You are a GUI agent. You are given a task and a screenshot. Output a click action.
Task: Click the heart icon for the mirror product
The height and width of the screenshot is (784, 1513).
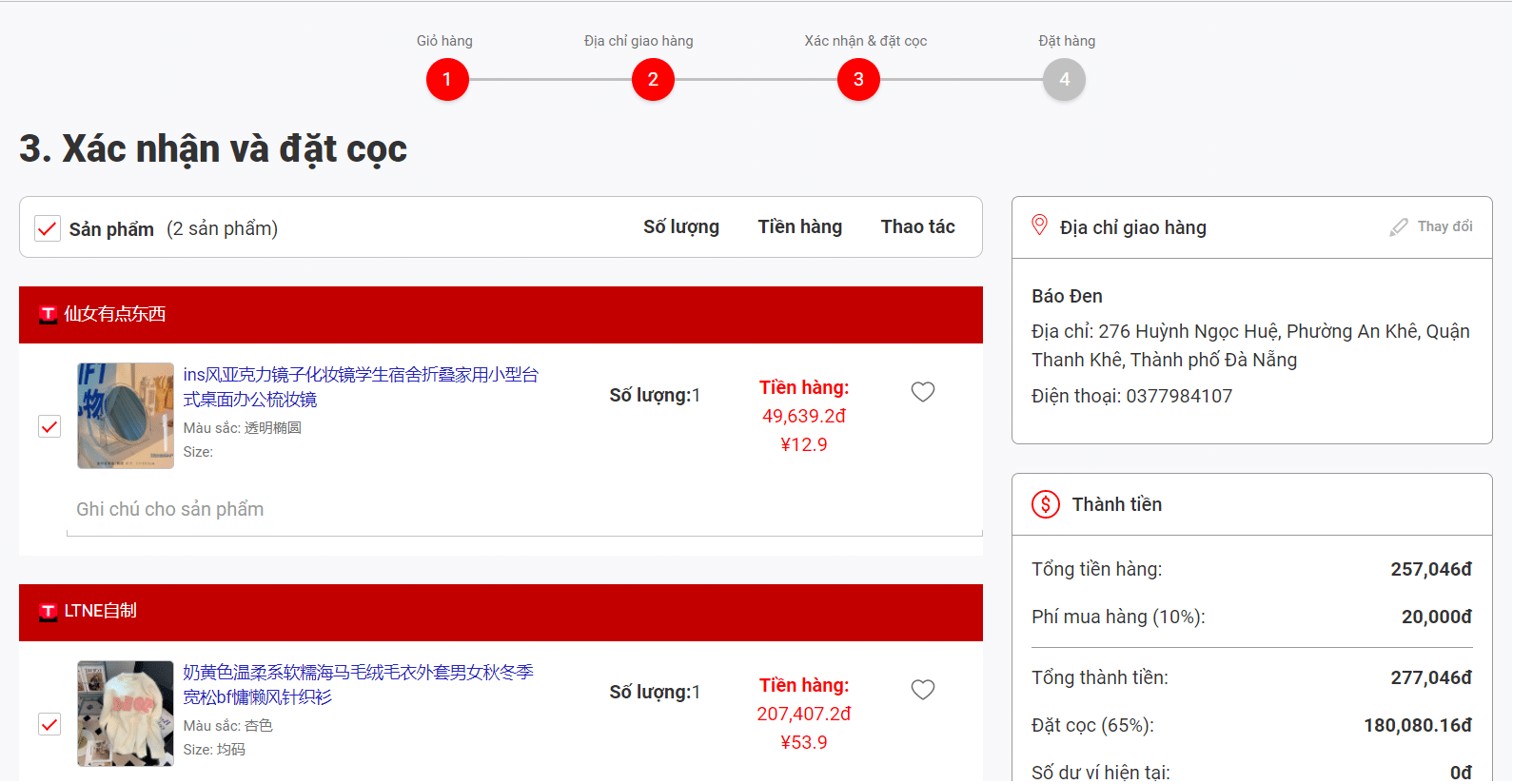click(x=922, y=392)
